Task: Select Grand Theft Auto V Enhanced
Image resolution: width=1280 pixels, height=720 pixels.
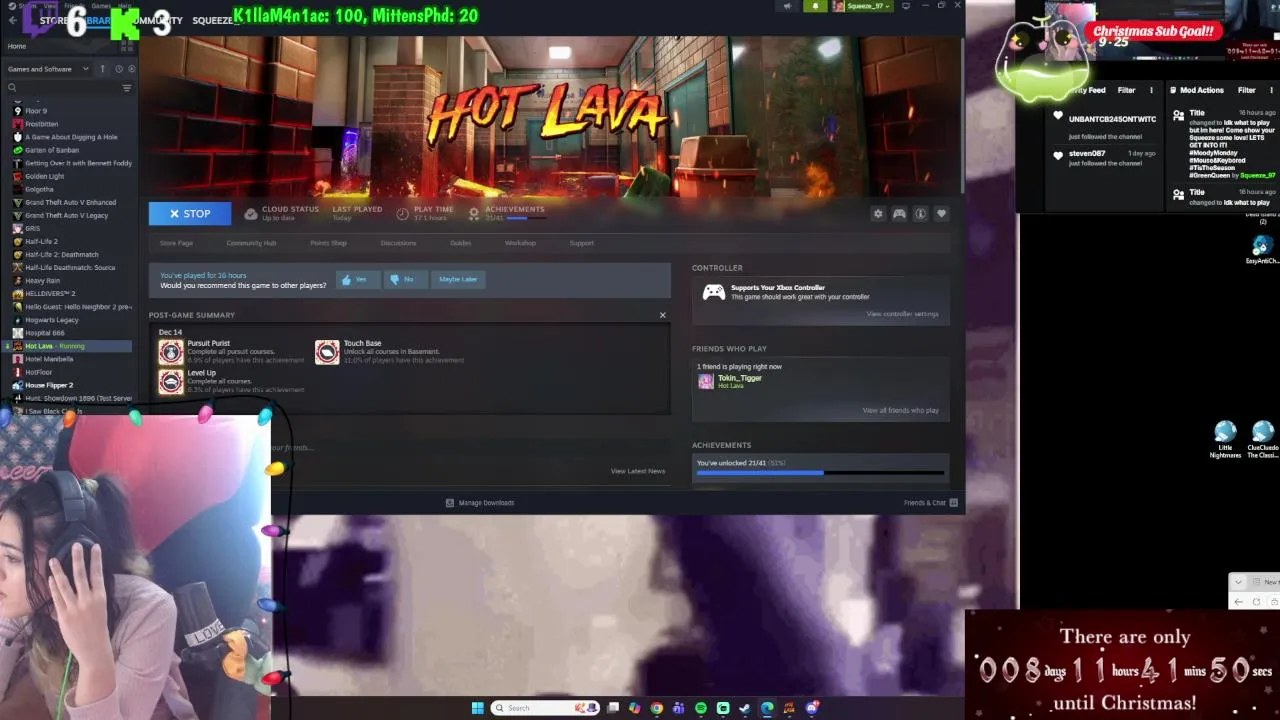Action: [68, 202]
